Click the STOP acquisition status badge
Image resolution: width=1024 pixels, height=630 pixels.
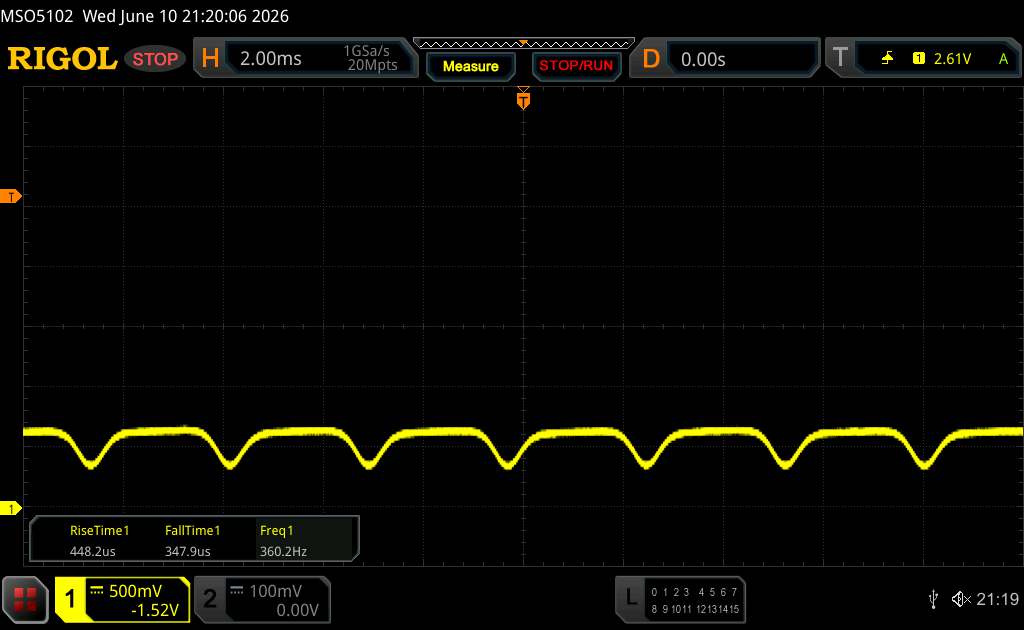(155, 59)
